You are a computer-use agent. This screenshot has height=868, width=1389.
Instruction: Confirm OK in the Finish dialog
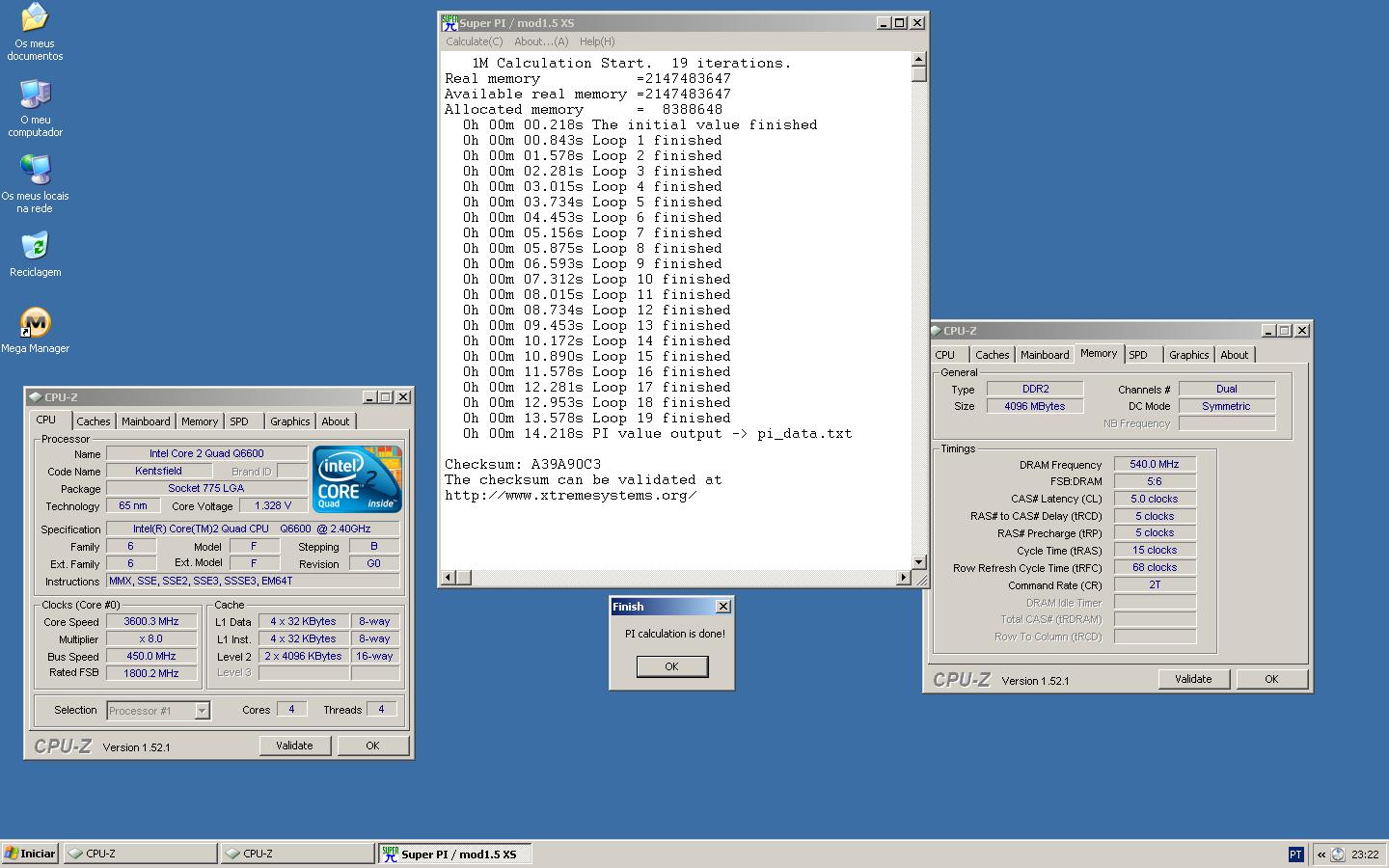[x=672, y=666]
